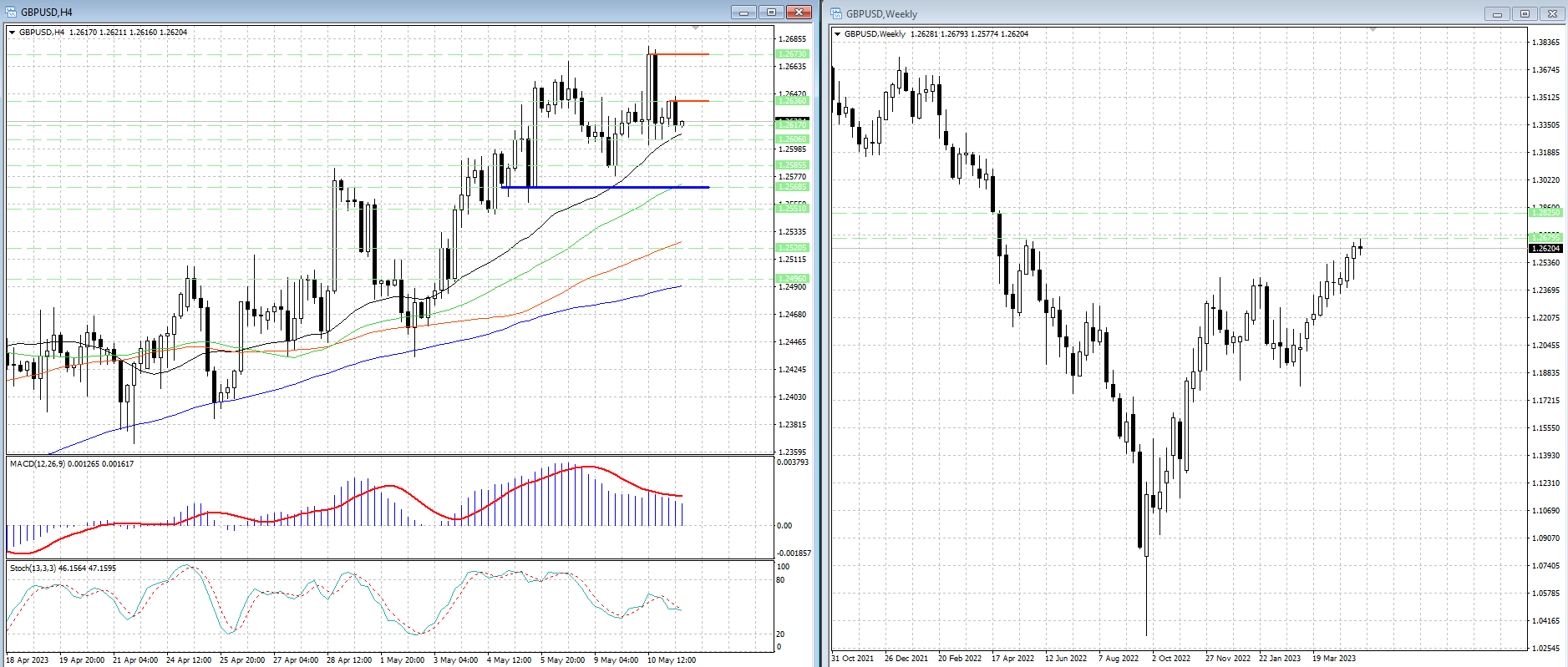This screenshot has width=1568, height=667.
Task: Click the 1.26204 current price label on Weekly
Action: point(1545,249)
